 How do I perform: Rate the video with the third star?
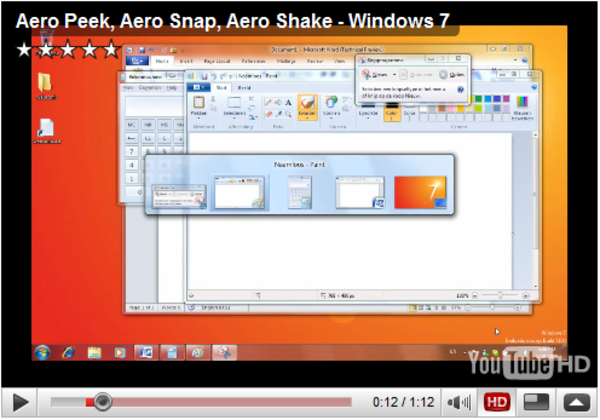[x=68, y=50]
